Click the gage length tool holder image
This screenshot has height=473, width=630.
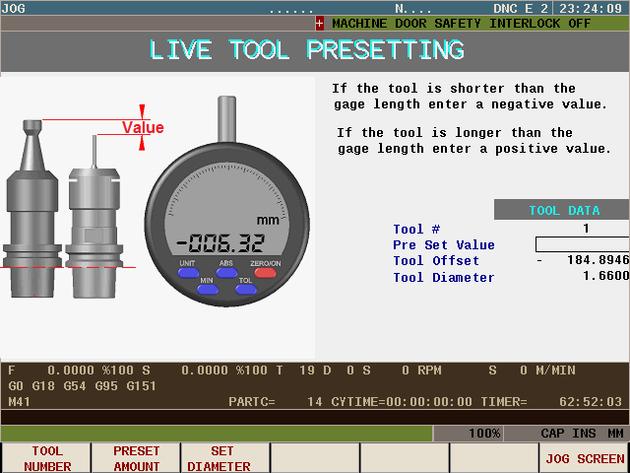[32, 209]
